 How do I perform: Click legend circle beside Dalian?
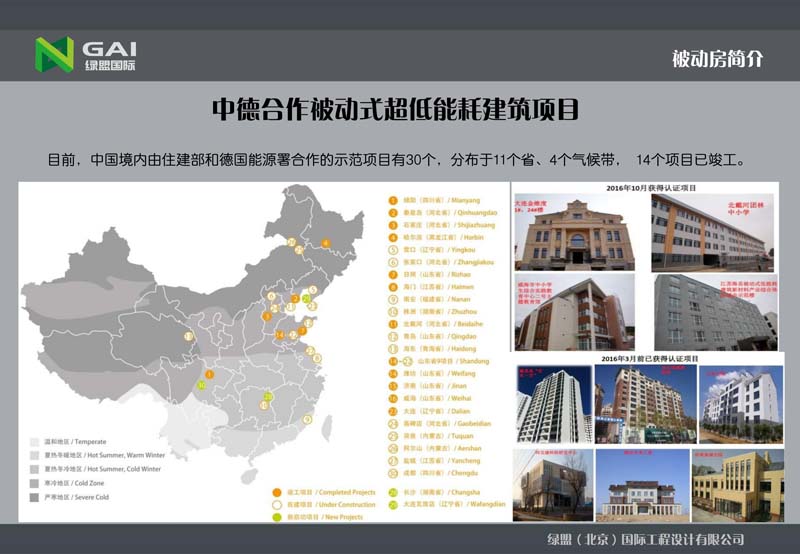point(393,411)
